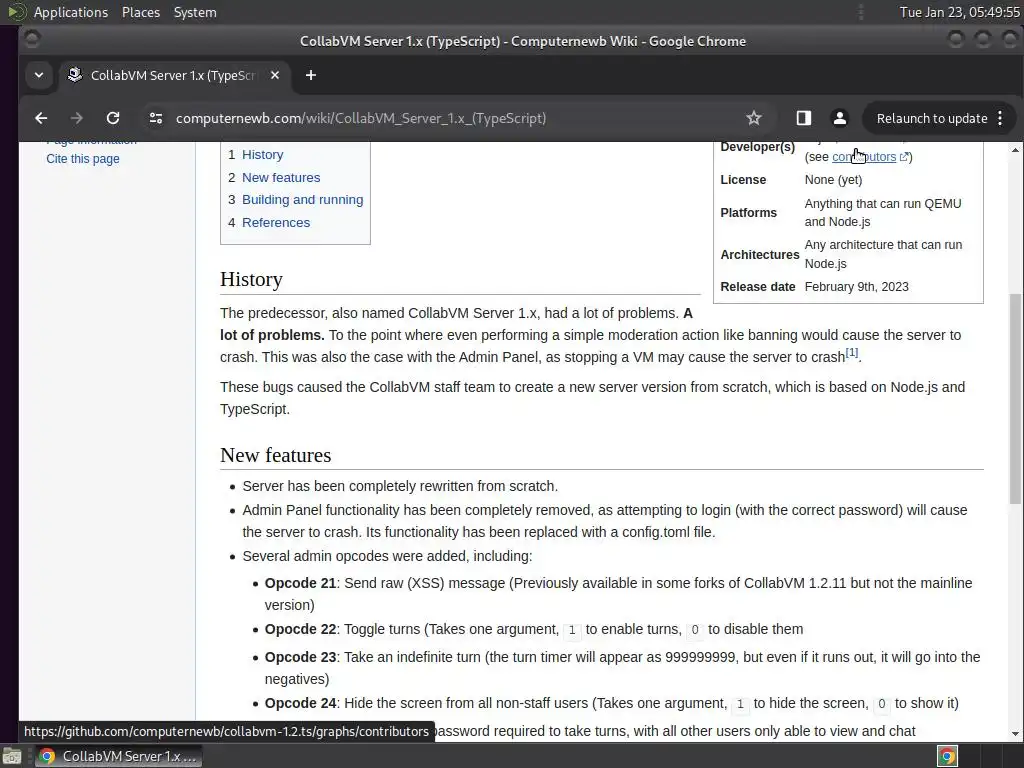Click the Chrome icon in bottom-right tray
The image size is (1024, 768).
pos(947,756)
